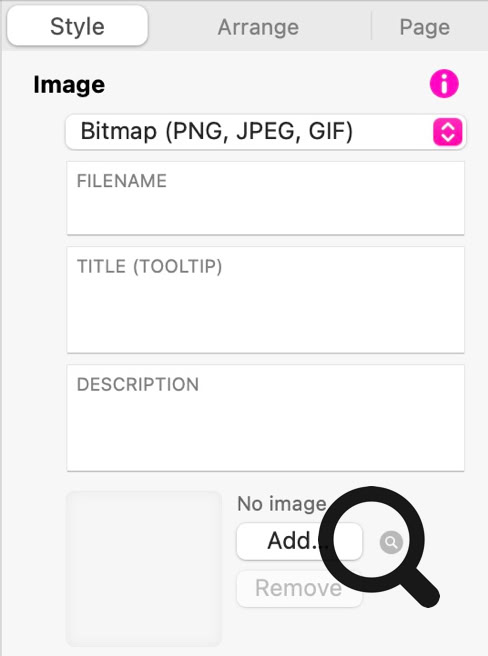Click the handle of the big magnifying glass
488x656 pixels.
point(422,589)
